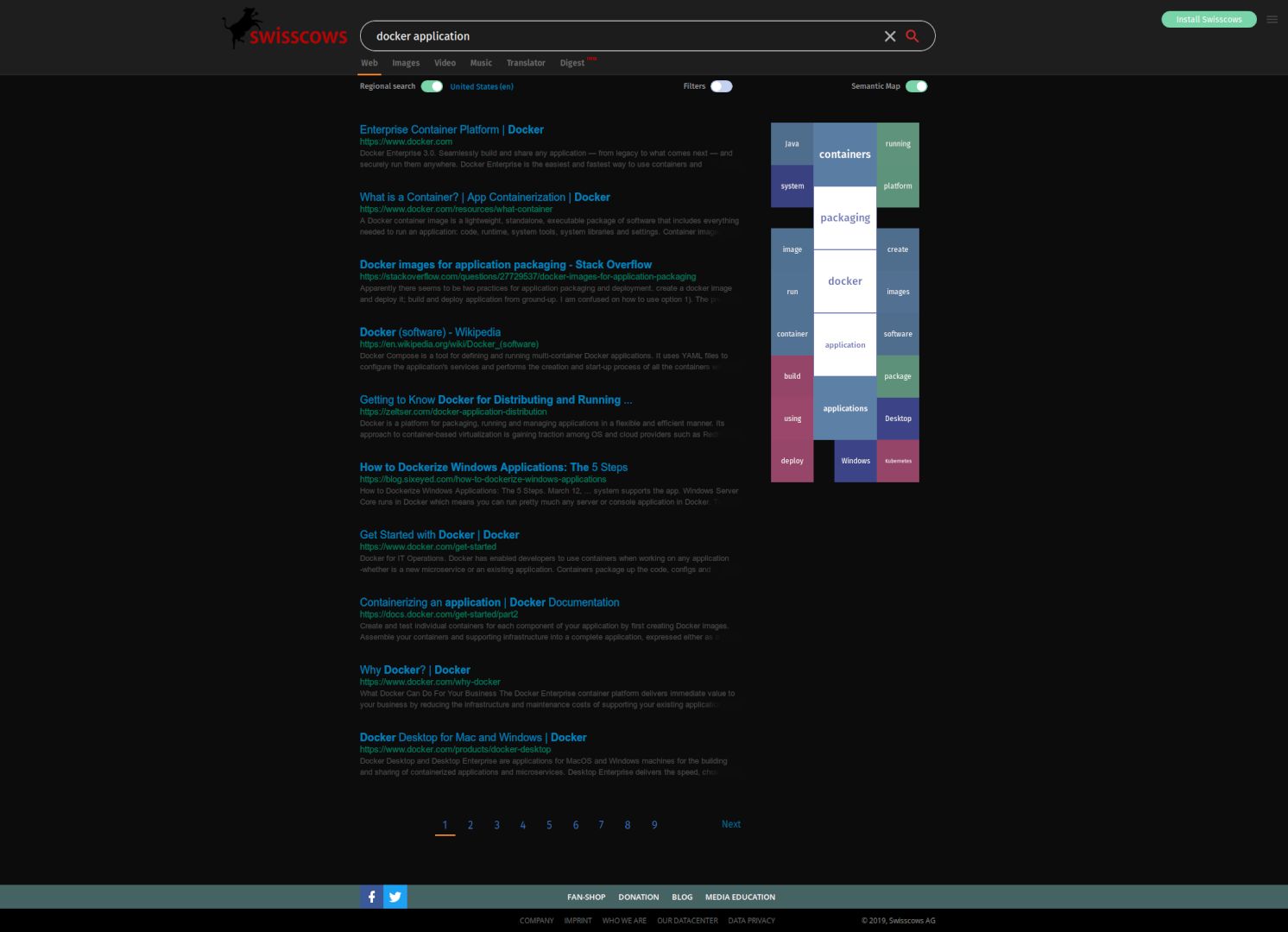The height and width of the screenshot is (932, 1288).
Task: Click the Swisscows logo
Action: tap(285, 29)
